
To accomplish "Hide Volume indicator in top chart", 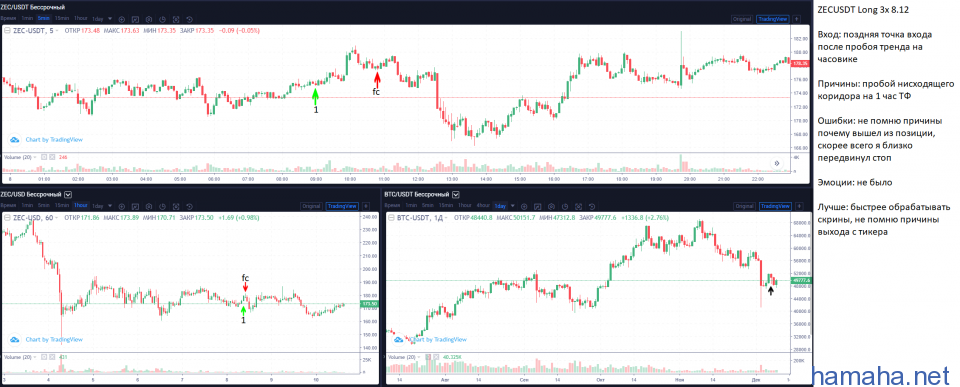I will point(44,157).
